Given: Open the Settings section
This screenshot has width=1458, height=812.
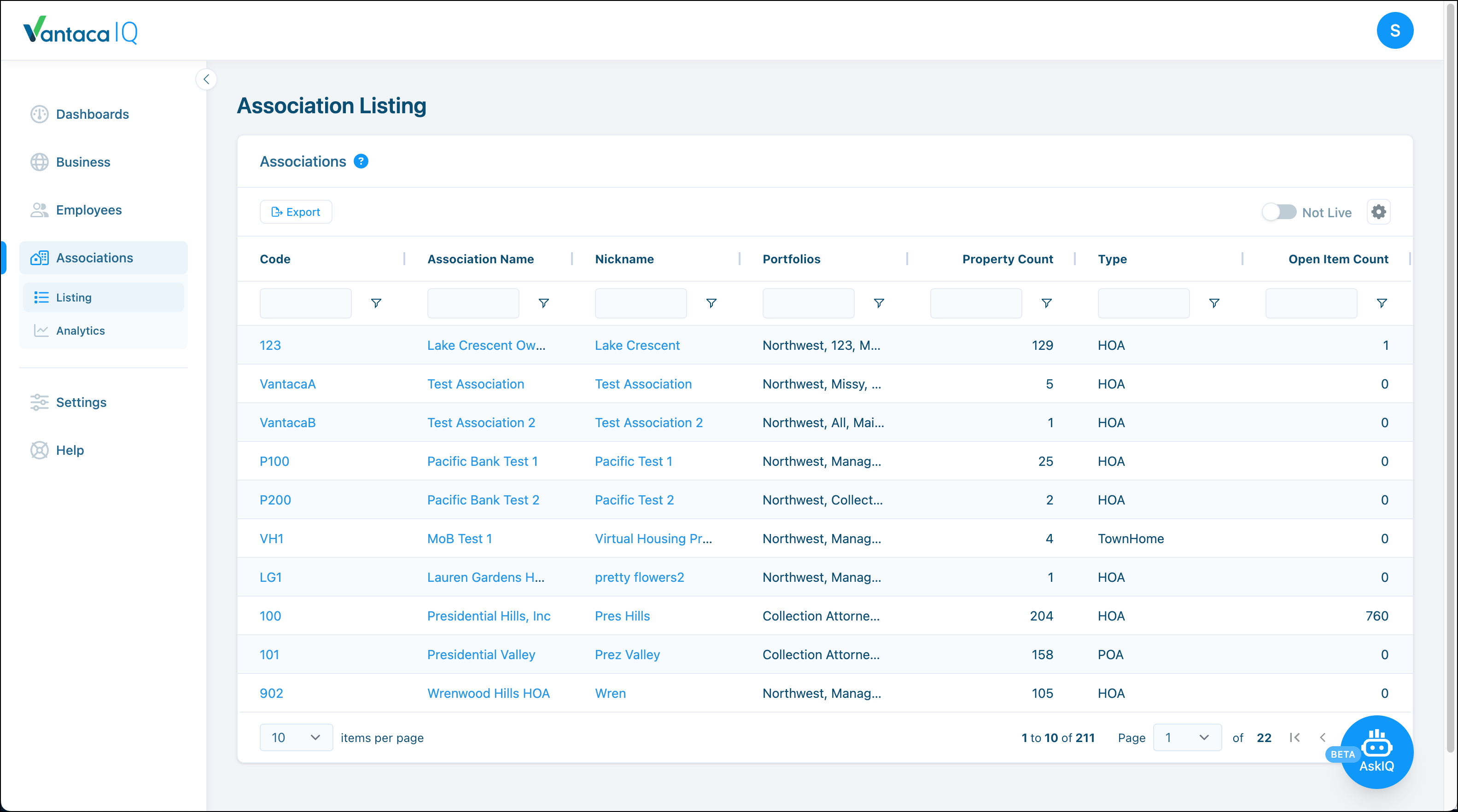Looking at the screenshot, I should 81,402.
